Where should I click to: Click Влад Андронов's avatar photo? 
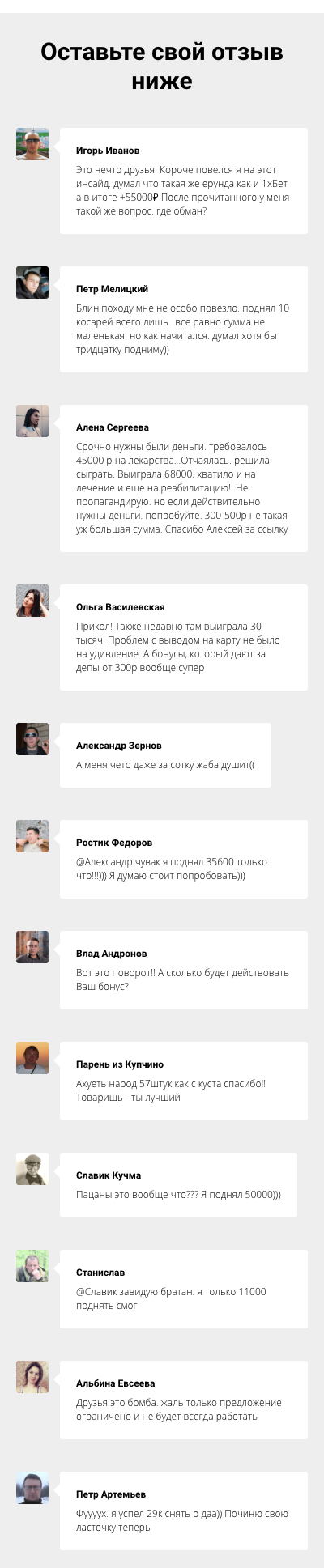coord(32,946)
